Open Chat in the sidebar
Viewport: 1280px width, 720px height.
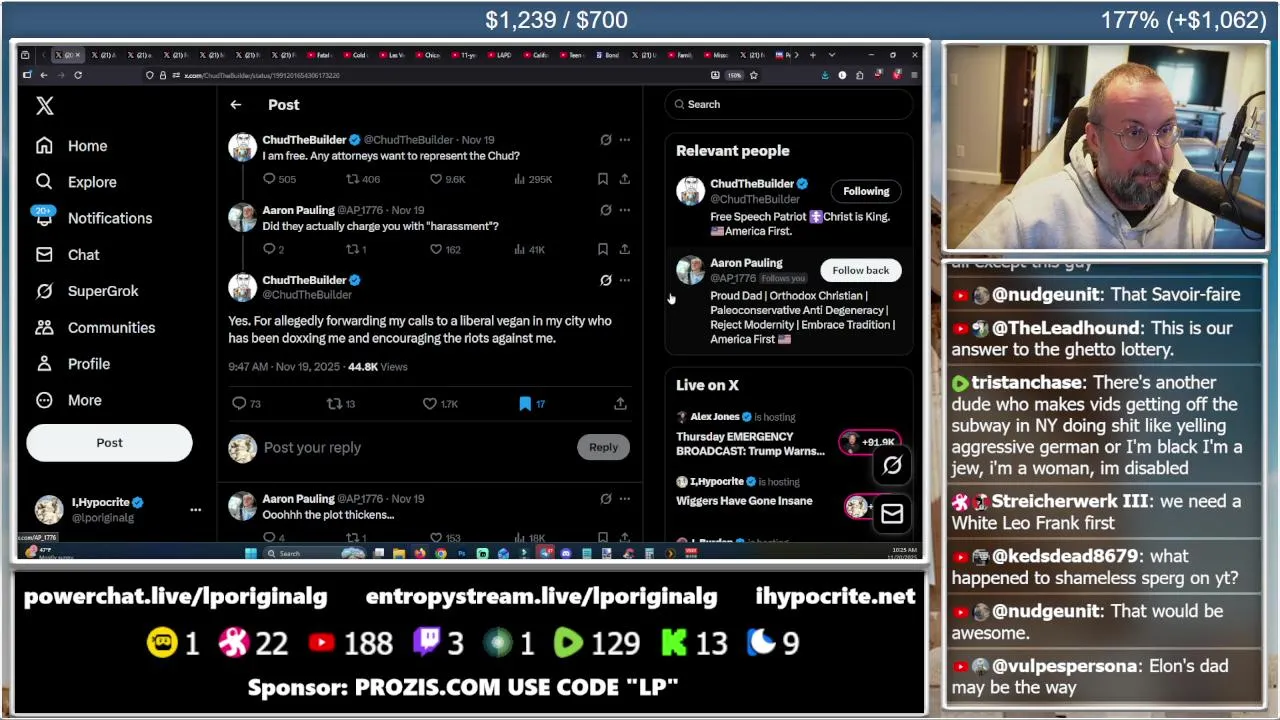coord(68,255)
